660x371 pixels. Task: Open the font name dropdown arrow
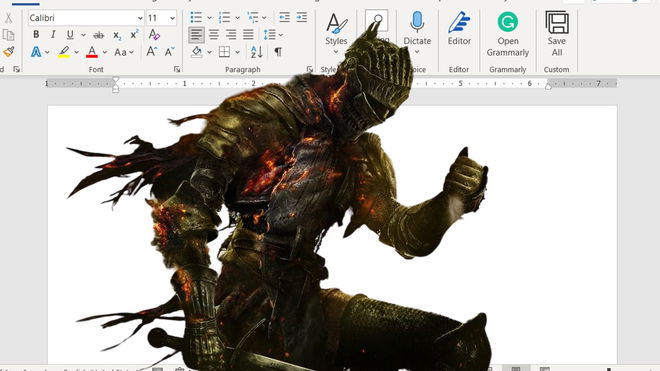point(140,18)
